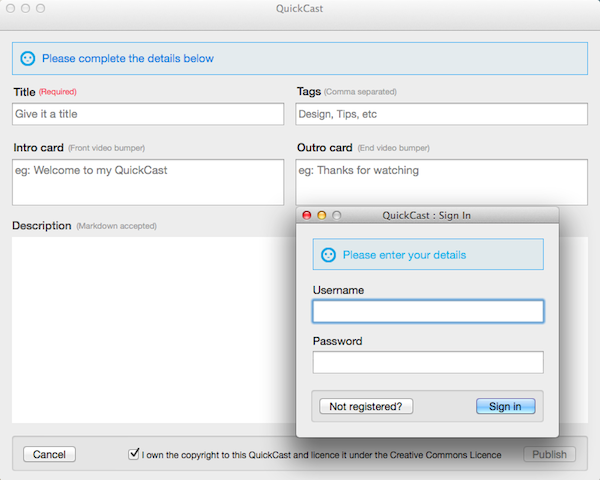This screenshot has width=600, height=480.
Task: Select the Tags input field
Action: tap(442, 114)
